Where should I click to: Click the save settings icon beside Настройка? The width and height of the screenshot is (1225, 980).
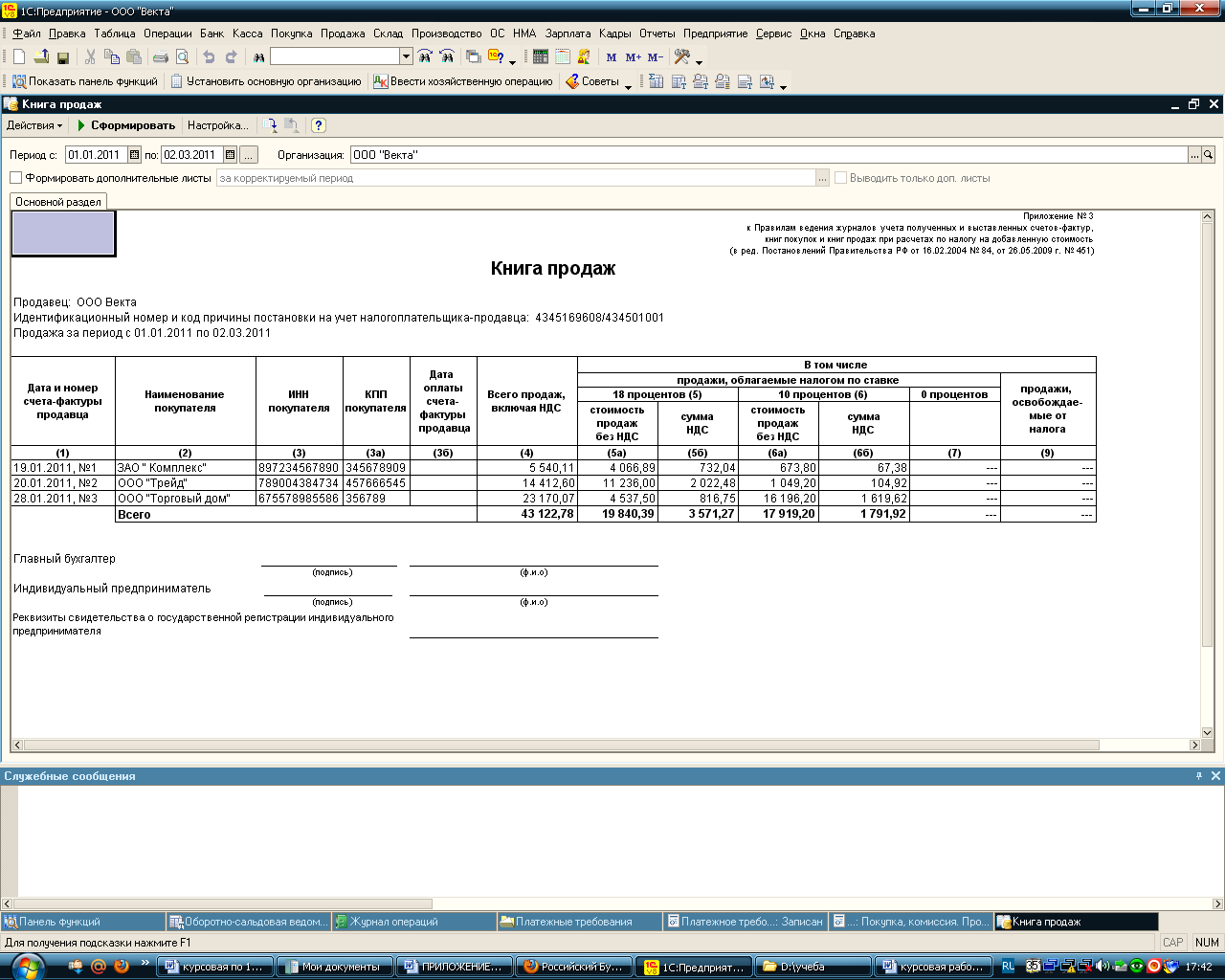click(x=271, y=125)
